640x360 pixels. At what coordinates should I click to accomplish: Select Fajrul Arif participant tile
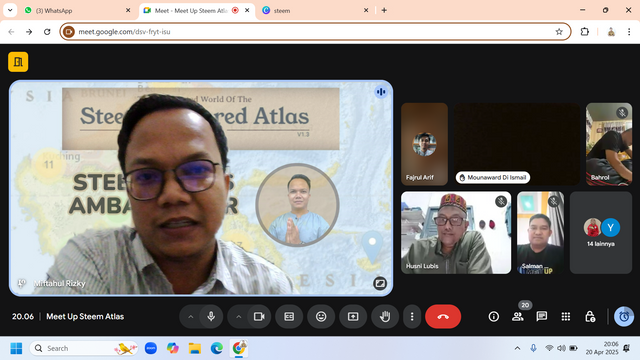click(424, 144)
